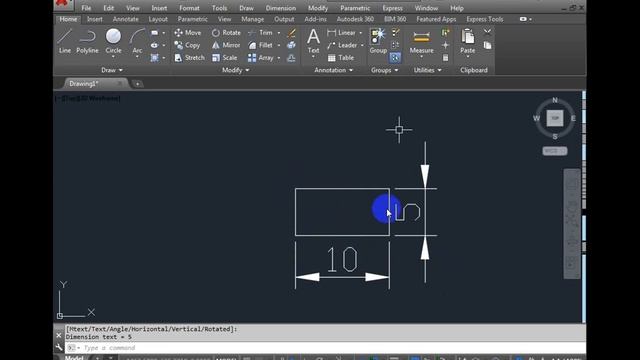
Task: Insert a Table from Annotation panel
Action: [341, 58]
